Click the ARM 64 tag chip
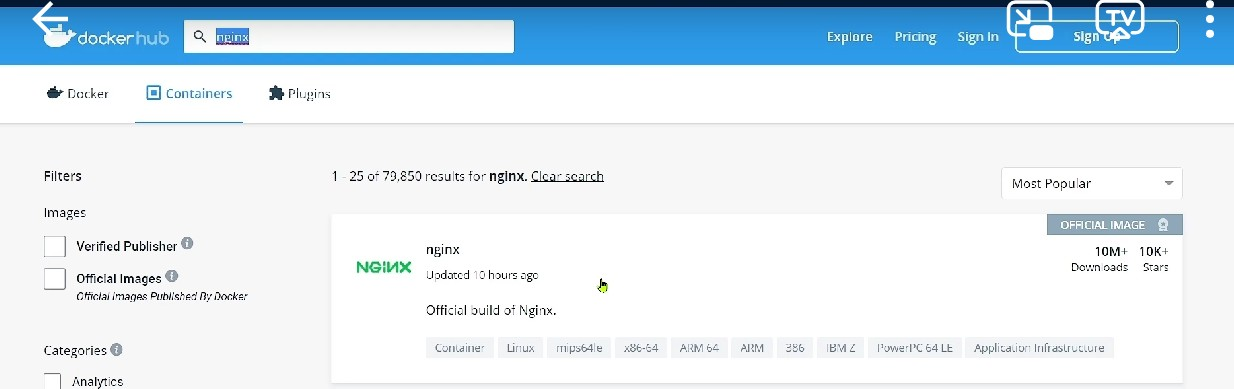1234x389 pixels. [x=699, y=348]
